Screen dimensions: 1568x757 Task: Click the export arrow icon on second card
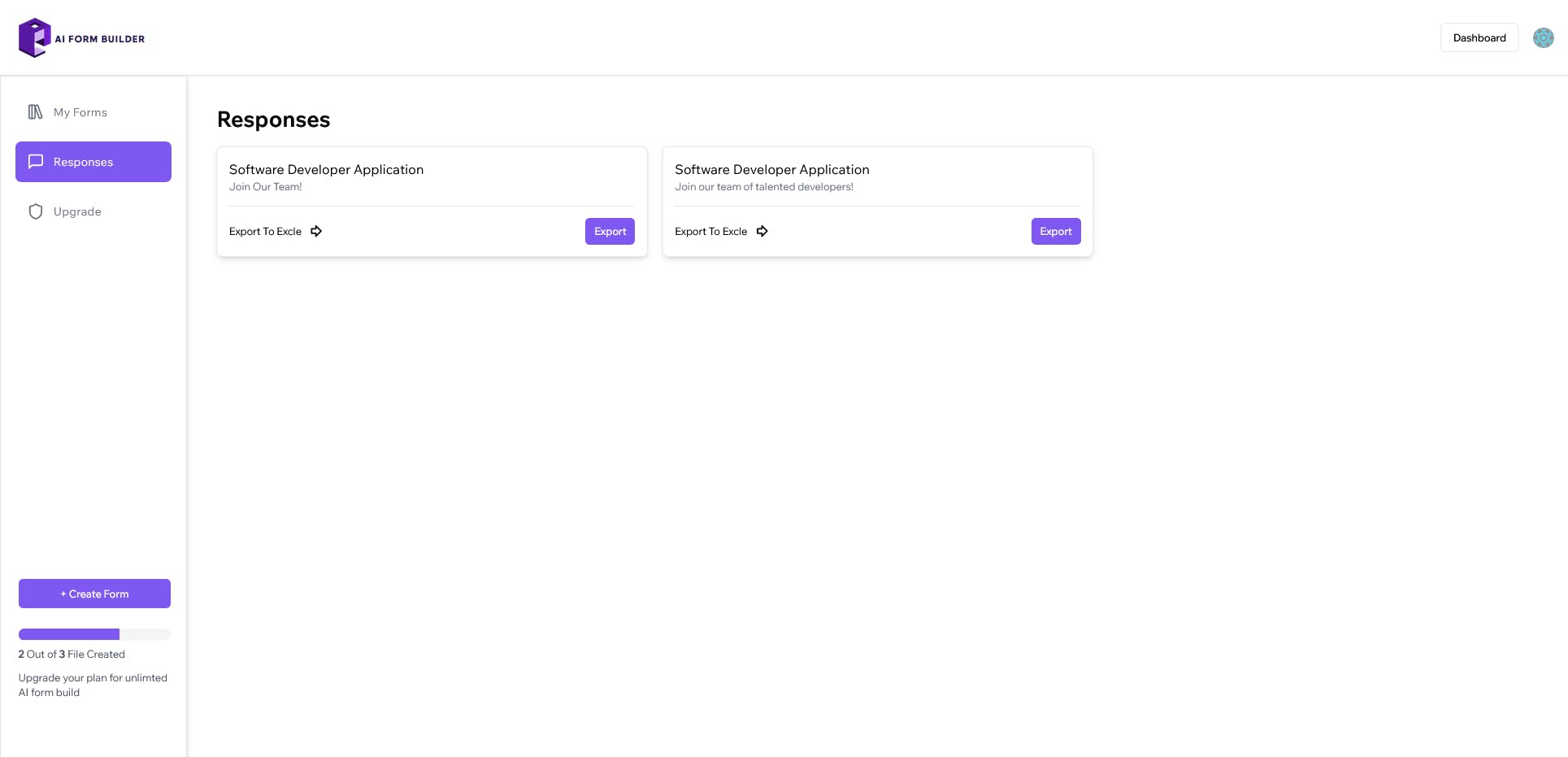pos(762,232)
